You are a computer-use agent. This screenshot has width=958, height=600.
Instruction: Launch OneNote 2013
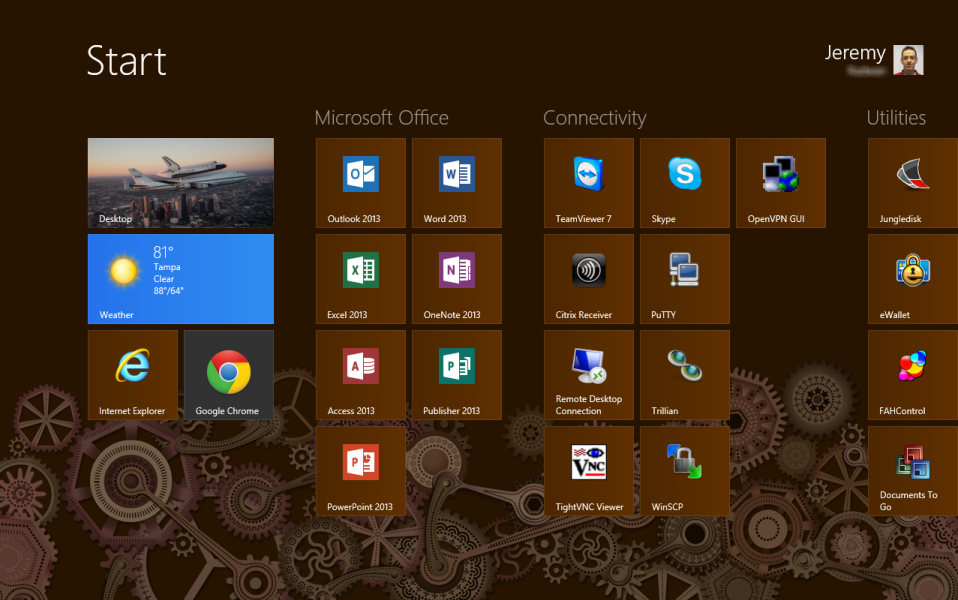456,279
